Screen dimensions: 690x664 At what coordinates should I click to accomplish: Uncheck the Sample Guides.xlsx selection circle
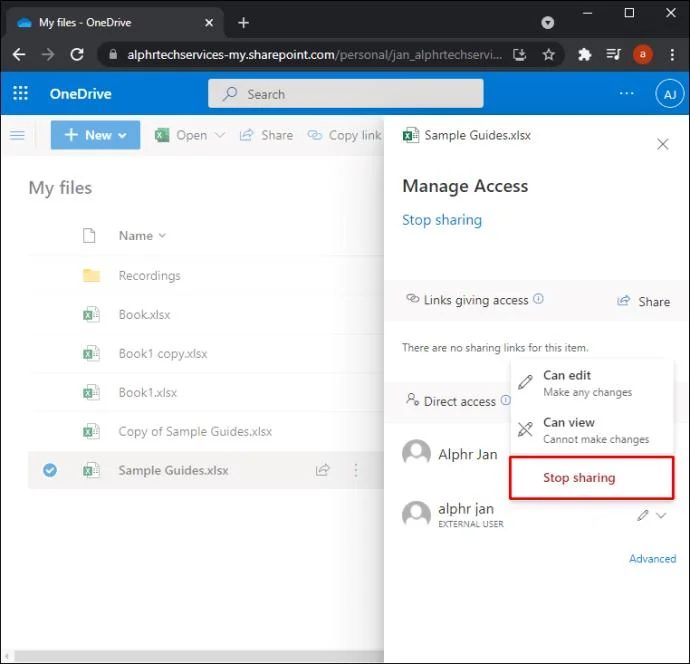coord(50,470)
